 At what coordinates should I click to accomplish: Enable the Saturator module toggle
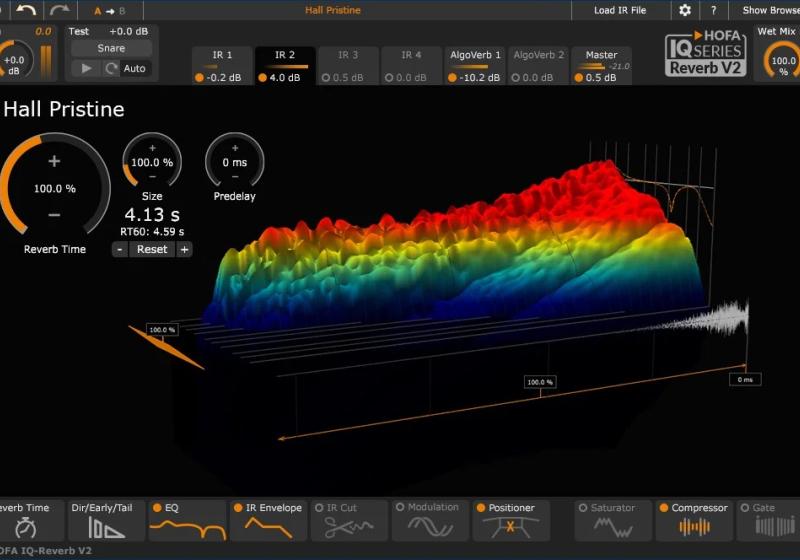[x=583, y=508]
